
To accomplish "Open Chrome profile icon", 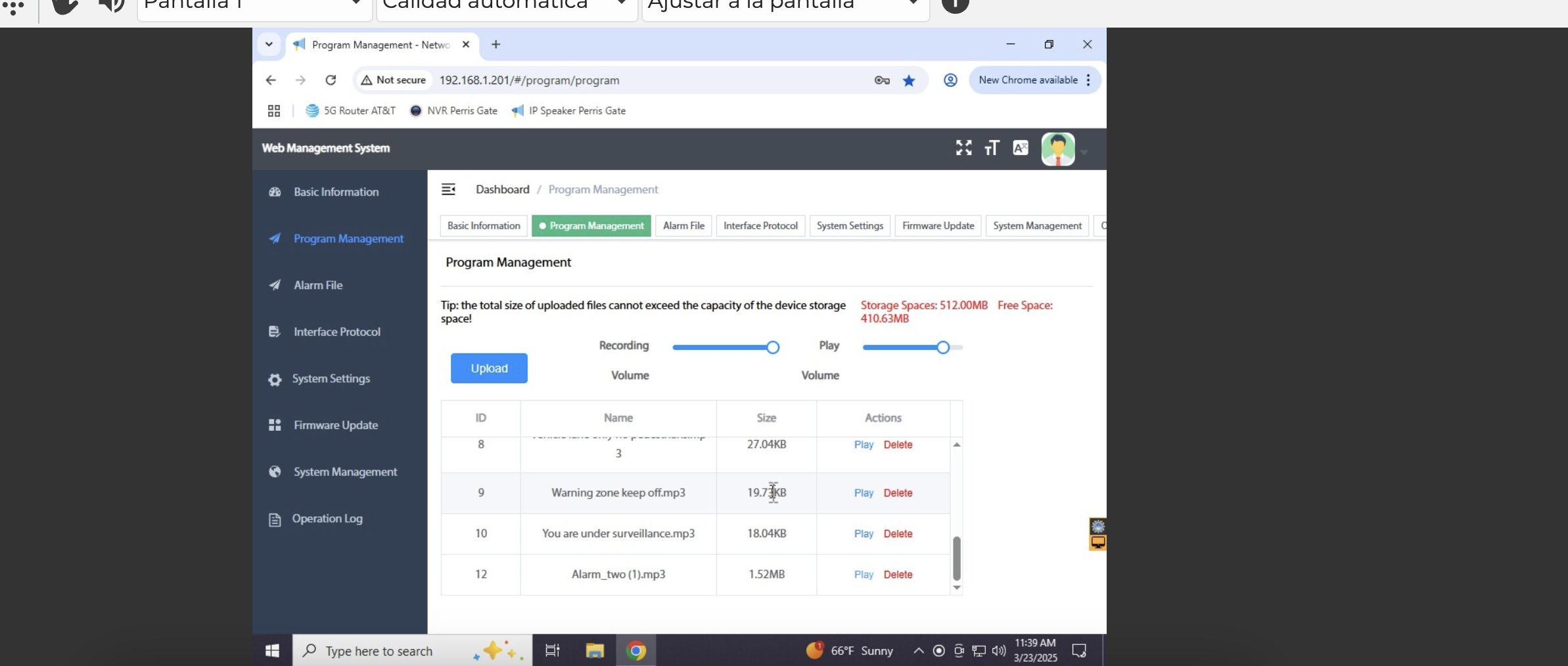I will pos(950,80).
